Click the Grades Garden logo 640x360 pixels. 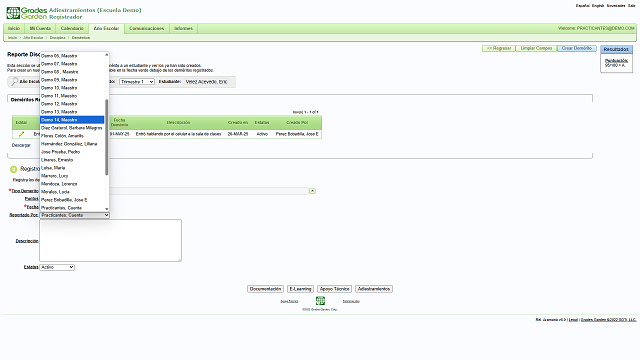tap(27, 13)
